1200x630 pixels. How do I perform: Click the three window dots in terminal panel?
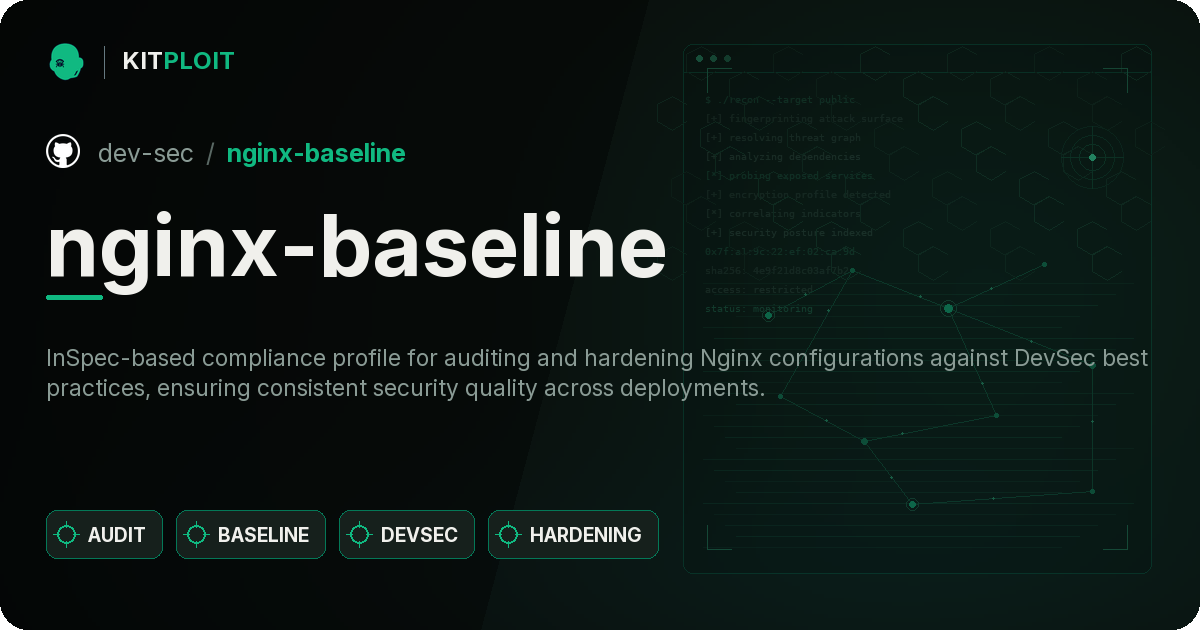click(713, 59)
